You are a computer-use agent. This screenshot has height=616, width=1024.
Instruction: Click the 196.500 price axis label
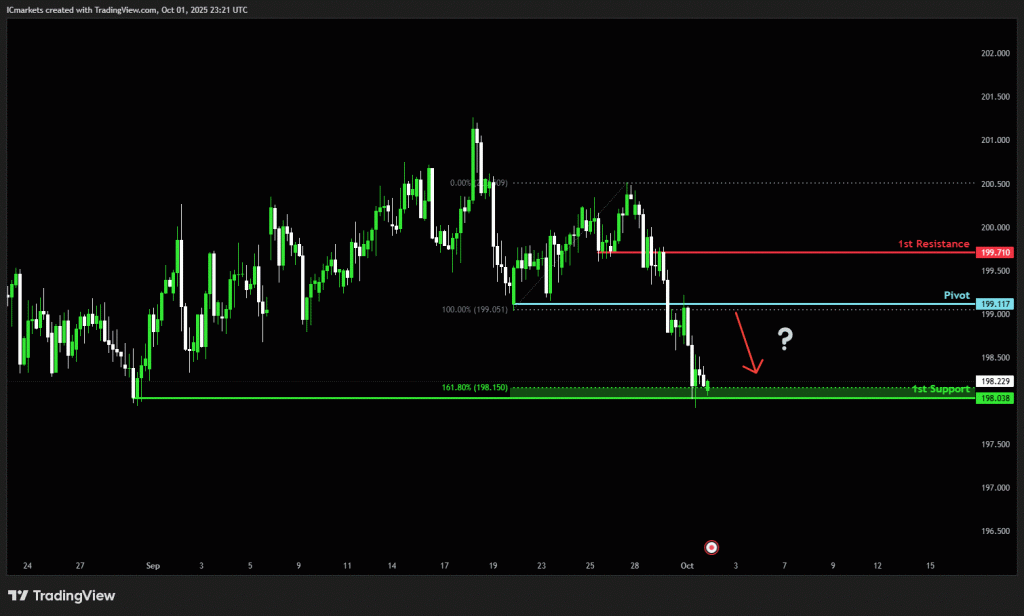[993, 531]
